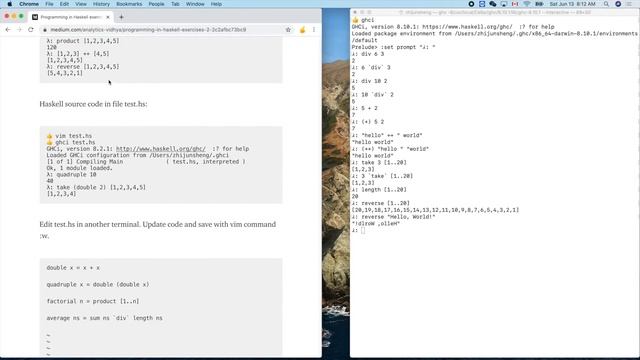
Task: Click 'Haskell source code in file test.hs:' text
Action: tap(93, 104)
